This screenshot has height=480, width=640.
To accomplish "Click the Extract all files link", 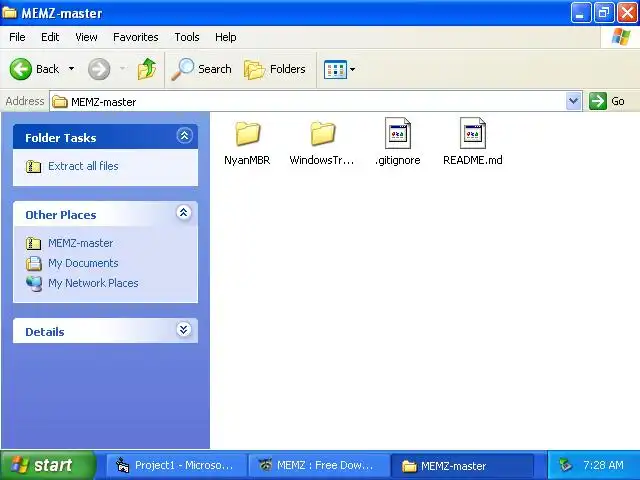I will pos(83,166).
